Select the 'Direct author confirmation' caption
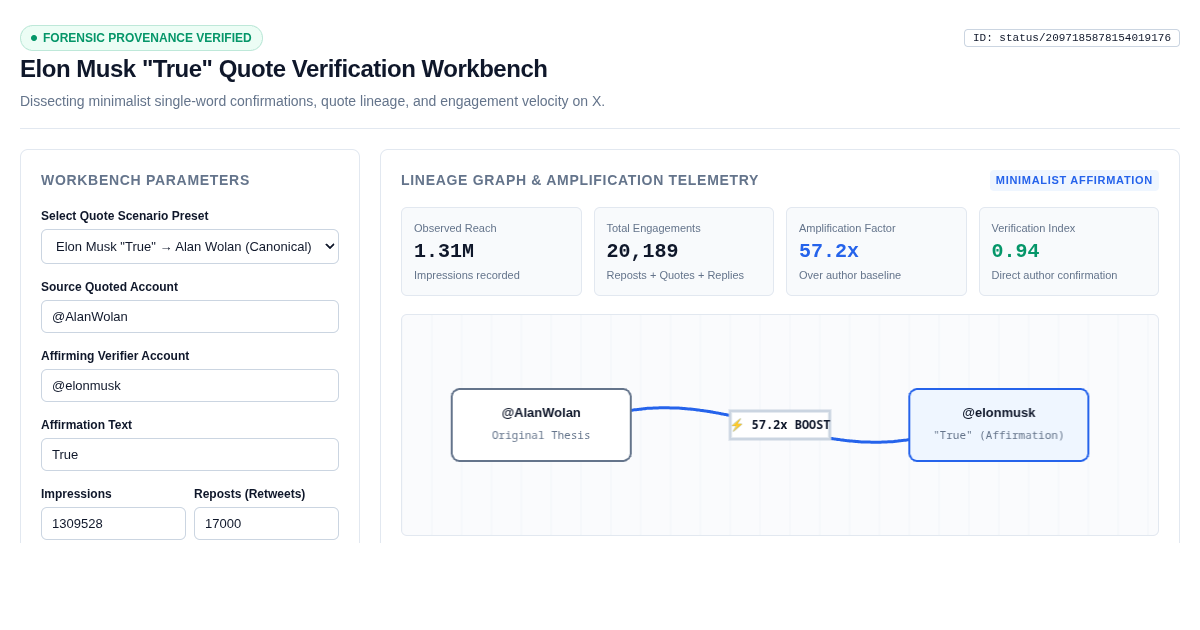This screenshot has width=1200, height=630. [1054, 275]
